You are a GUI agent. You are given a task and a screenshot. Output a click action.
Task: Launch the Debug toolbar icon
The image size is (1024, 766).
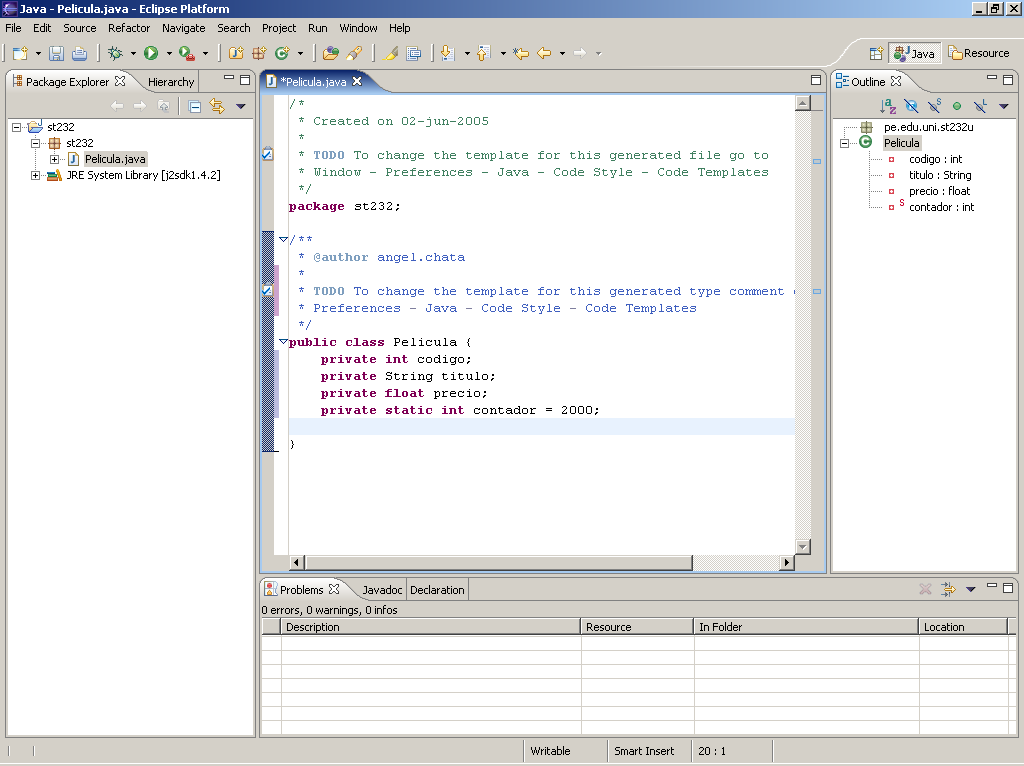point(113,53)
